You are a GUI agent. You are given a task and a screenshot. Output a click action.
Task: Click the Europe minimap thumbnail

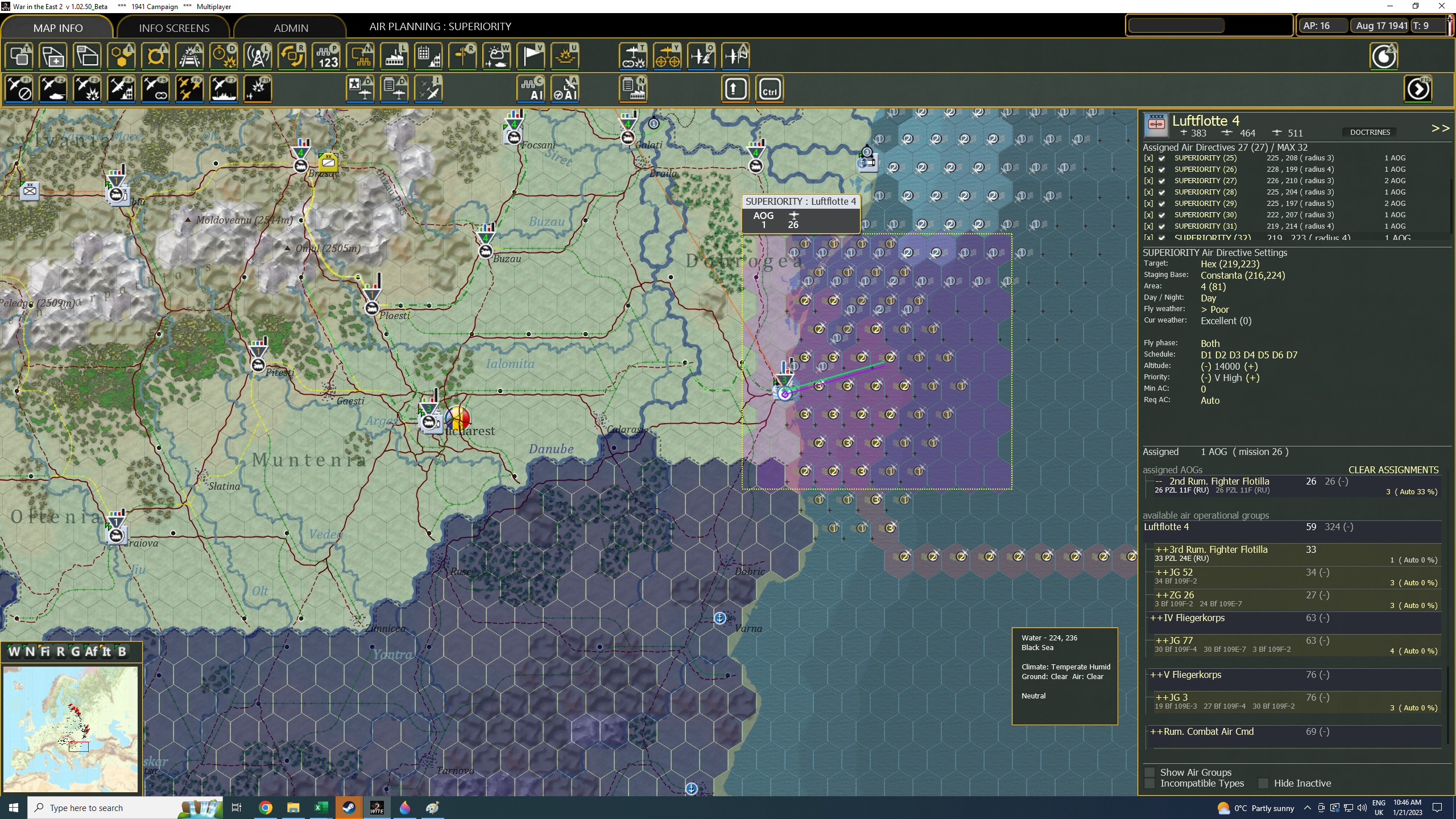click(x=71, y=729)
